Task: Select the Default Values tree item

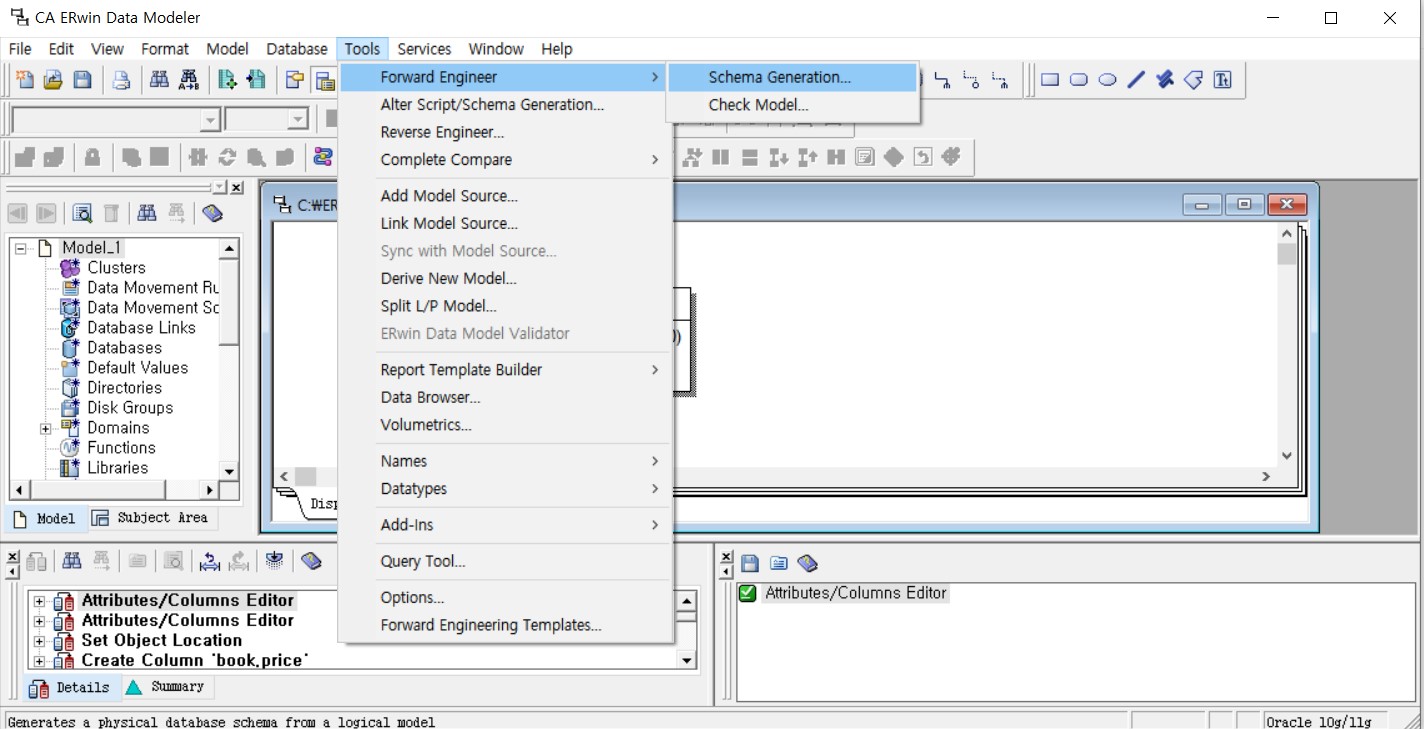Action: point(137,368)
